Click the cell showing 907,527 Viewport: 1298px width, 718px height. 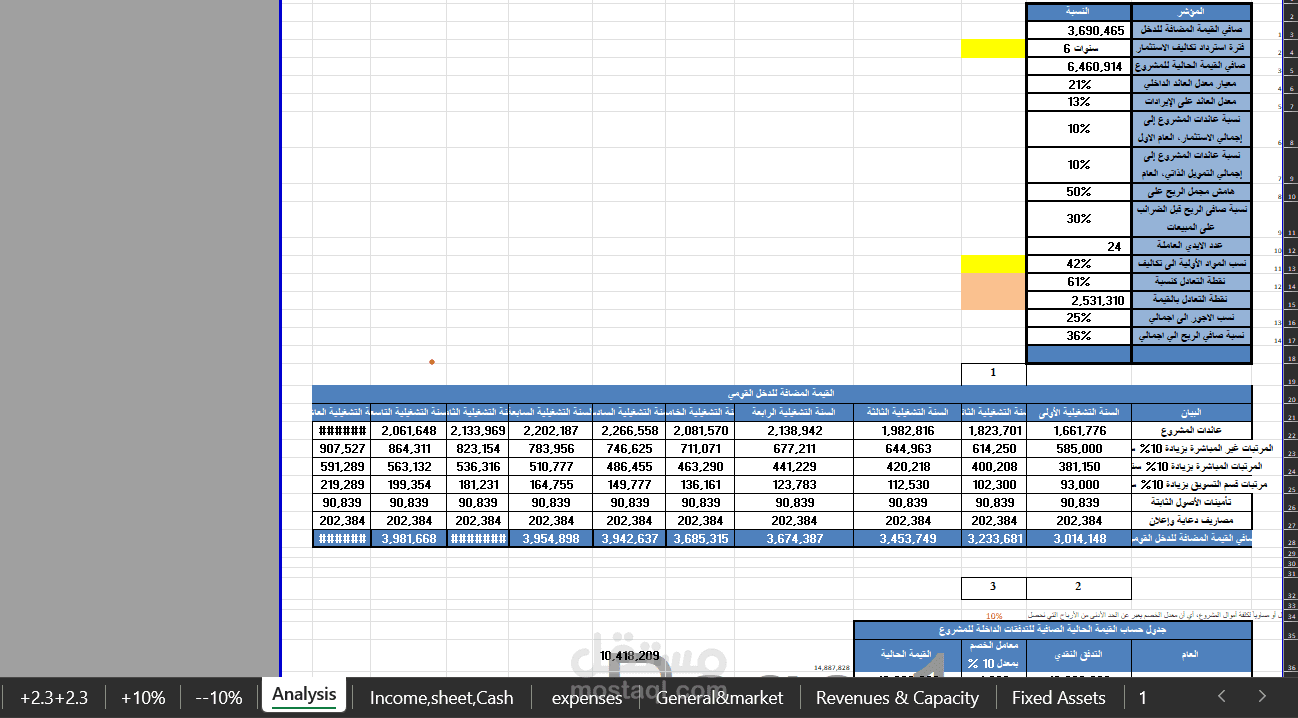(x=341, y=449)
